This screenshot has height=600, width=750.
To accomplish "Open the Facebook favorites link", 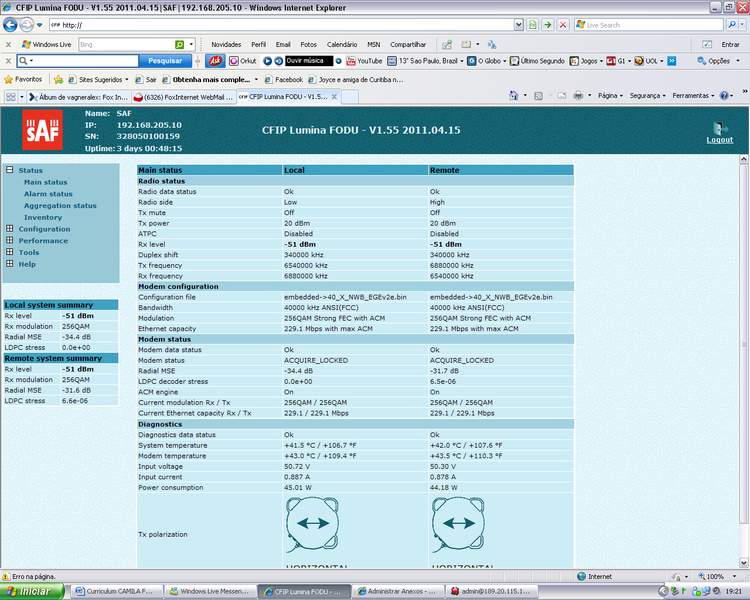I will pyautogui.click(x=284, y=79).
